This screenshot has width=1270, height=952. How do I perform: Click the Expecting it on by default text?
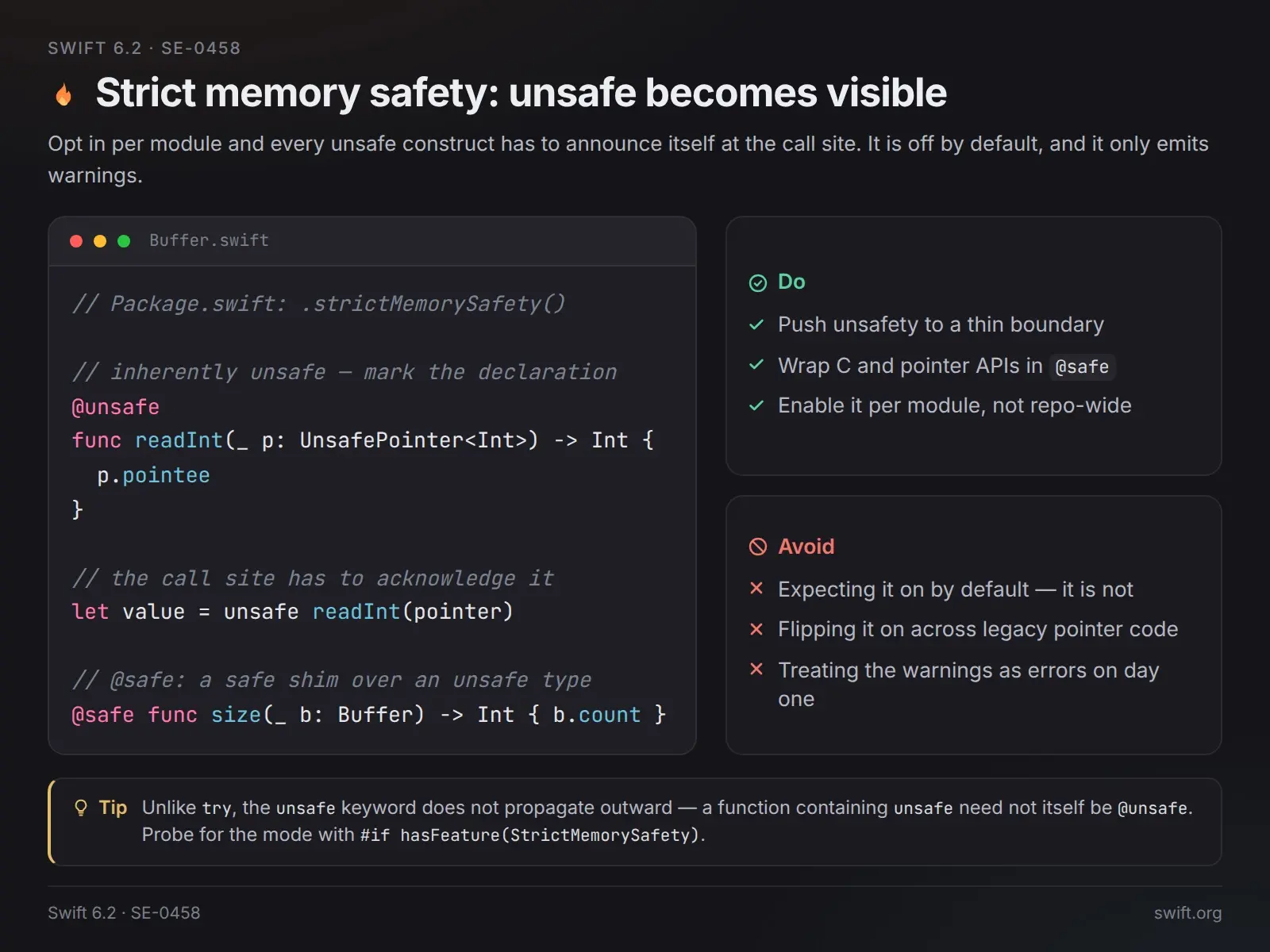[956, 589]
